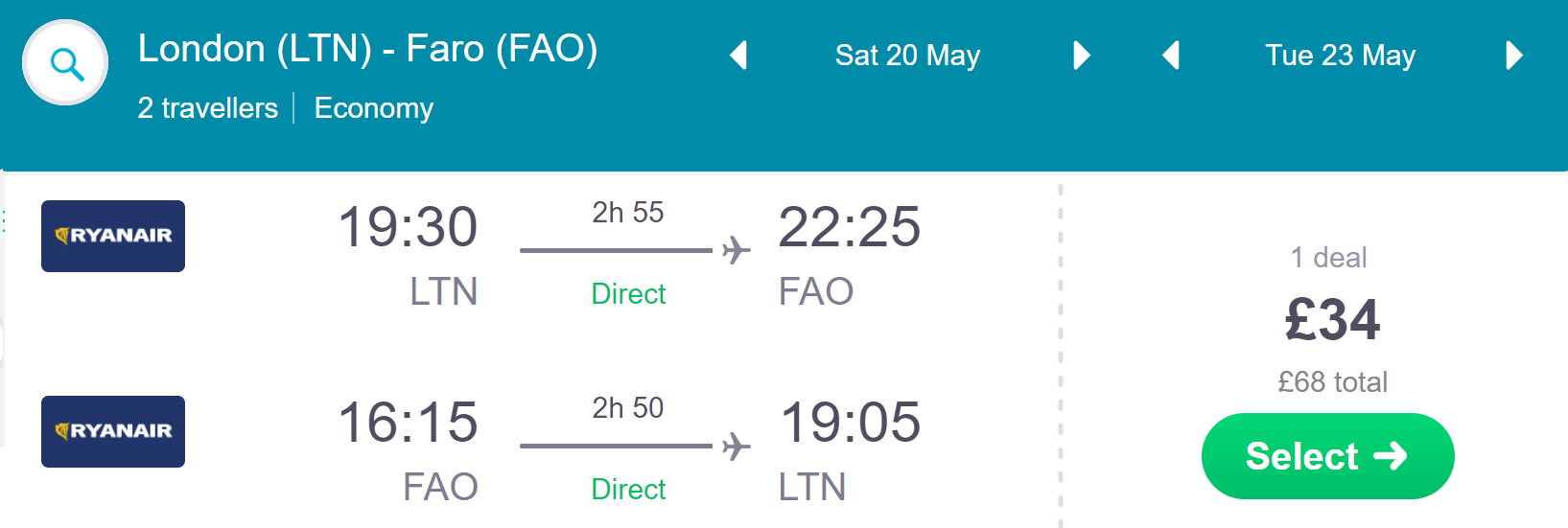Open the Economy cabin class setting
Screen dimensions: 1568x528
(374, 108)
